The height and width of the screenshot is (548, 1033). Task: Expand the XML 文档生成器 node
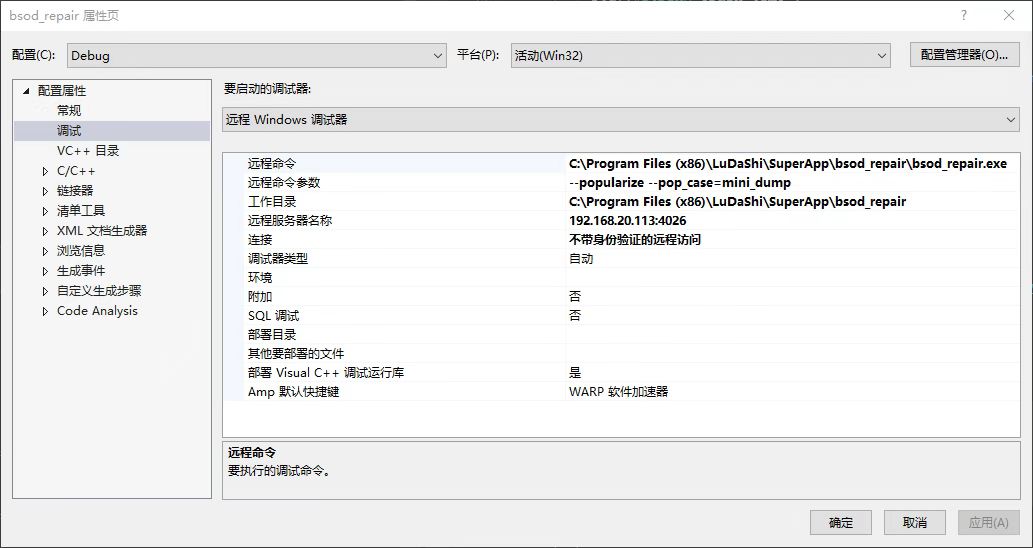(x=45, y=231)
